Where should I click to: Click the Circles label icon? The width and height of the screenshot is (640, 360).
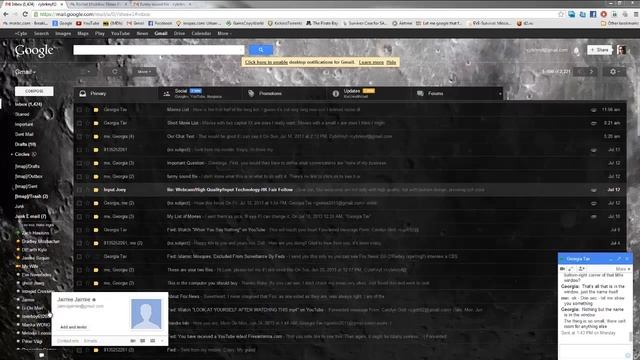pyautogui.click(x=34, y=154)
